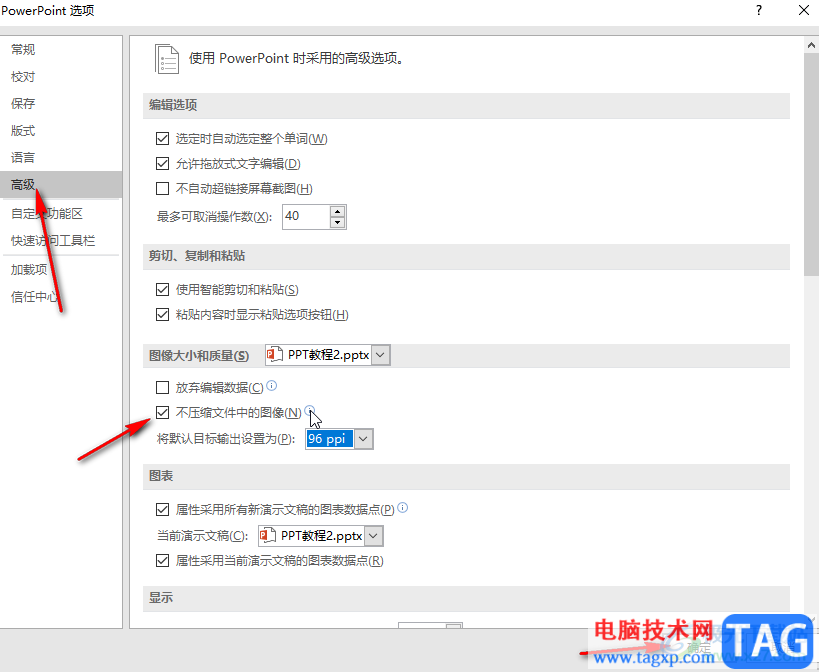The image size is (819, 672).
Task: Enable 不自动超链接屏幕截图 checkbox
Action: pyautogui.click(x=162, y=188)
